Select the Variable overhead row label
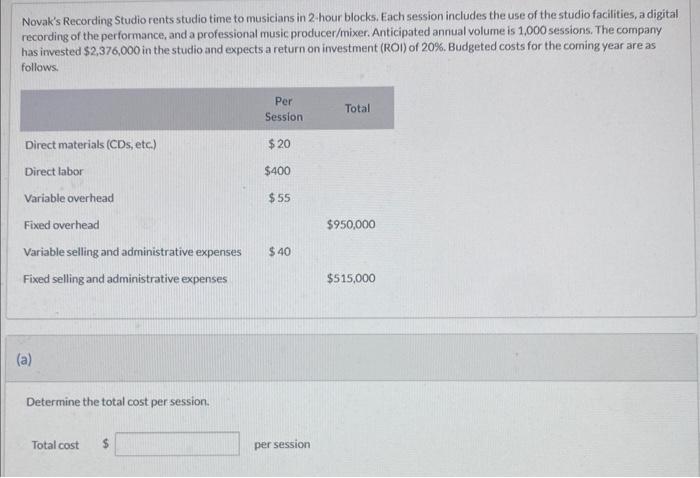Image resolution: width=700 pixels, height=478 pixels. tap(69, 198)
